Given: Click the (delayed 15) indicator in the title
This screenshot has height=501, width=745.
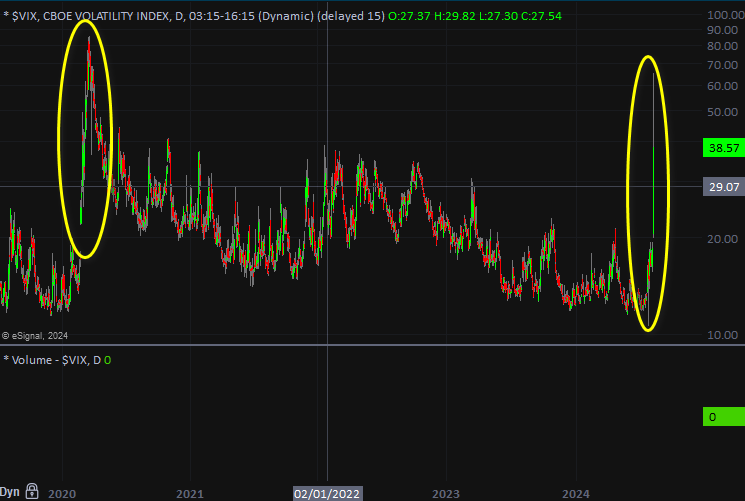Looking at the screenshot, I should (x=351, y=16).
